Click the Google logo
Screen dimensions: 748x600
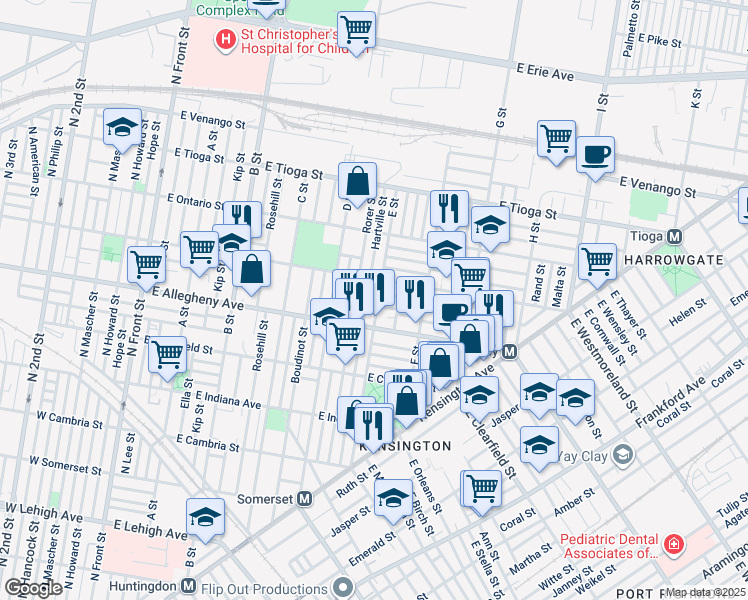pos(35,587)
